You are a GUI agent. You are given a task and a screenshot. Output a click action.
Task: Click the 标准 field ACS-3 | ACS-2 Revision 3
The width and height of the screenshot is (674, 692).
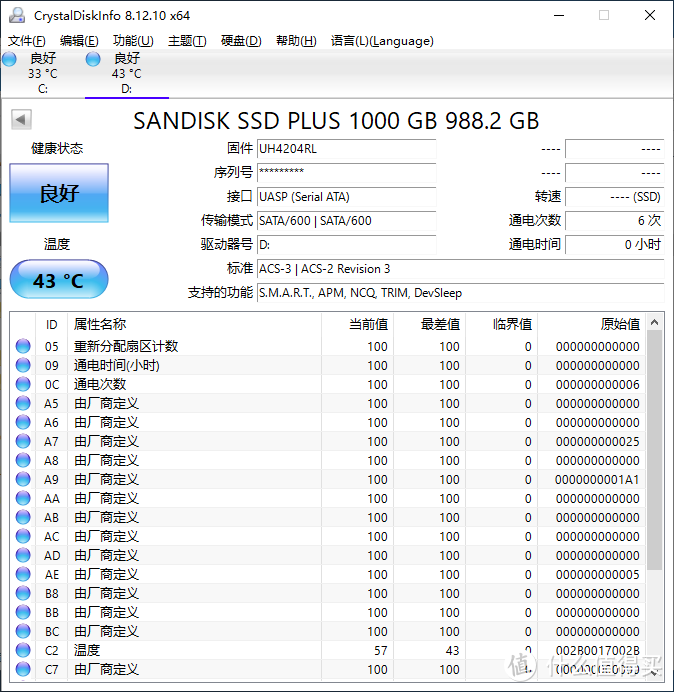click(460, 268)
